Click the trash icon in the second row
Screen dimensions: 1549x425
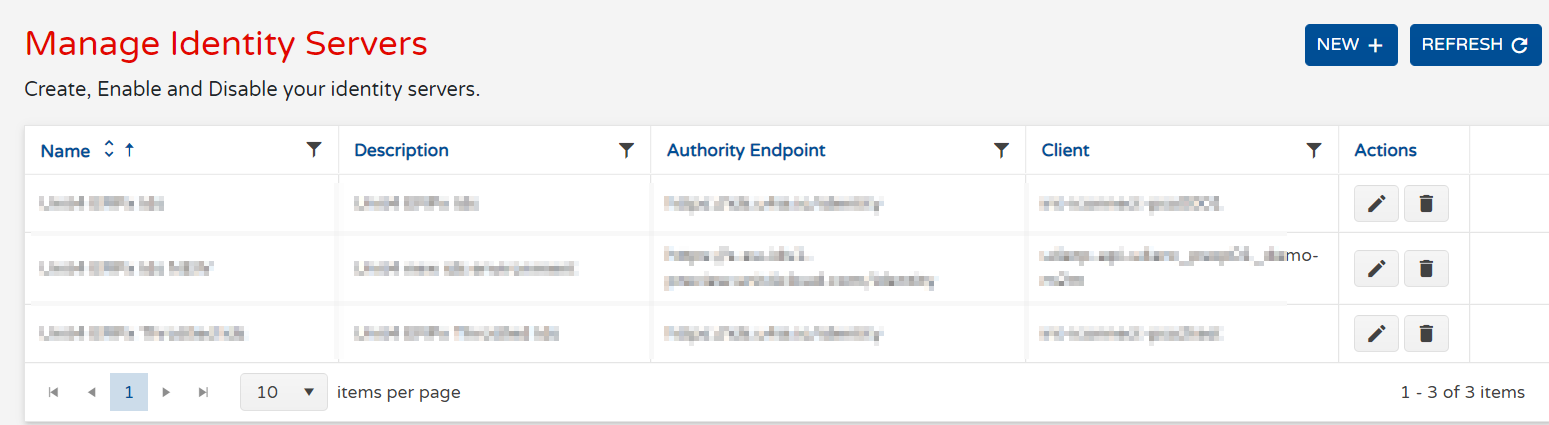[1426, 268]
